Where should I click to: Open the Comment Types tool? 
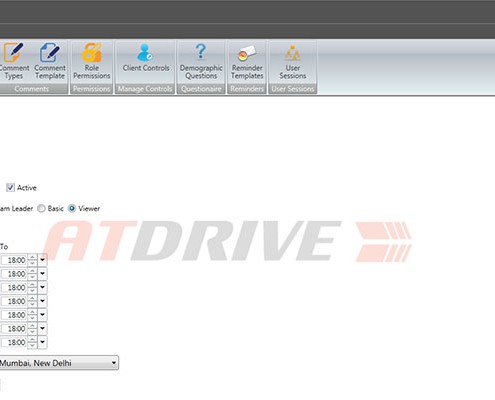tap(14, 61)
